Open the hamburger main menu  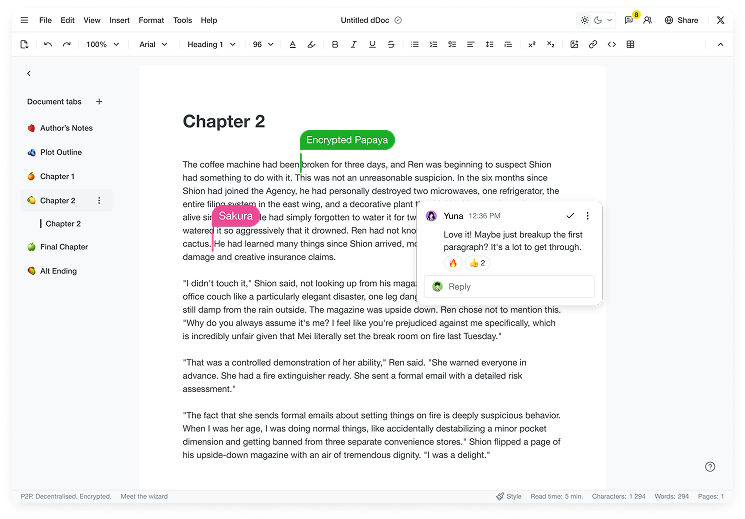coord(24,20)
